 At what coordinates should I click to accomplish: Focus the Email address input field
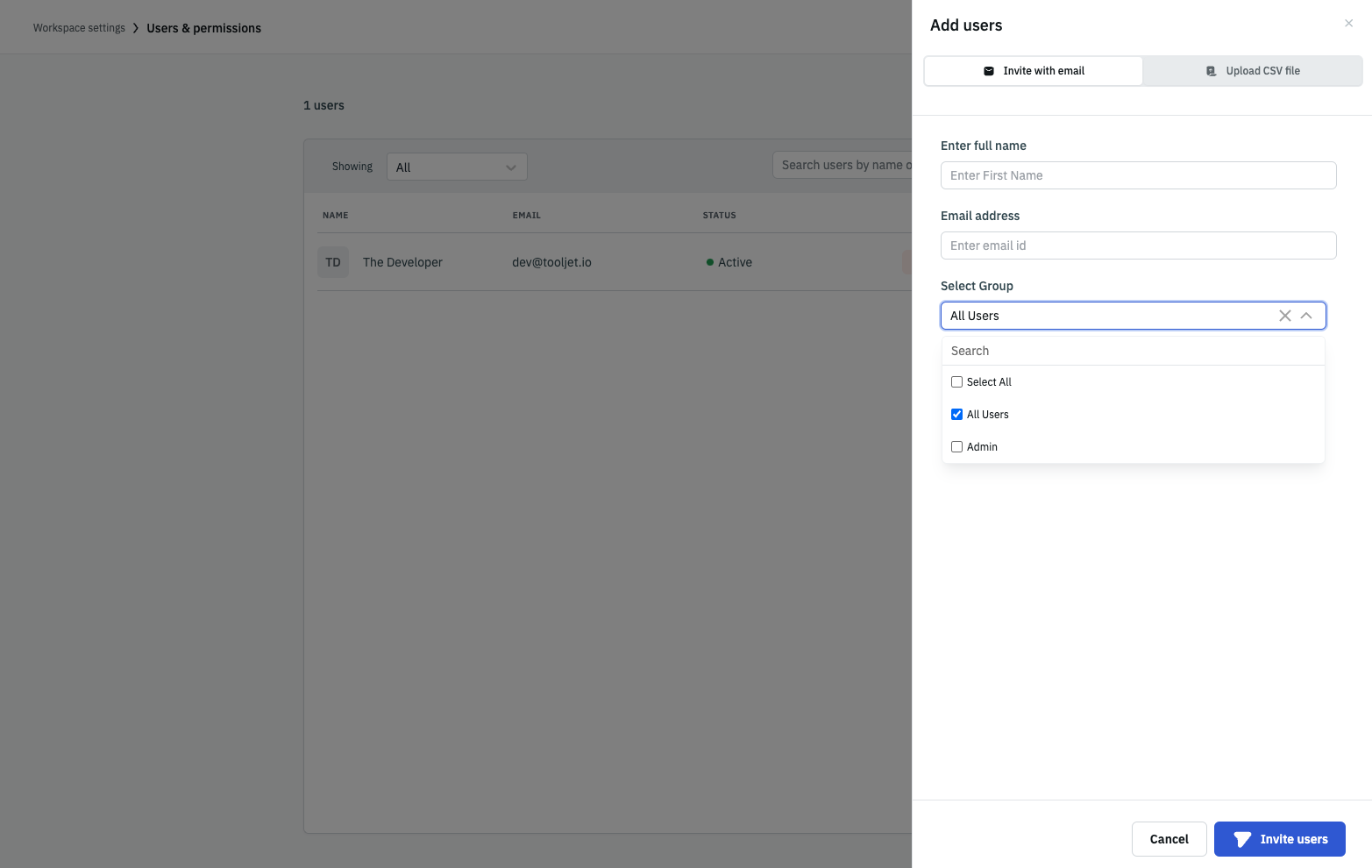click(x=1138, y=245)
